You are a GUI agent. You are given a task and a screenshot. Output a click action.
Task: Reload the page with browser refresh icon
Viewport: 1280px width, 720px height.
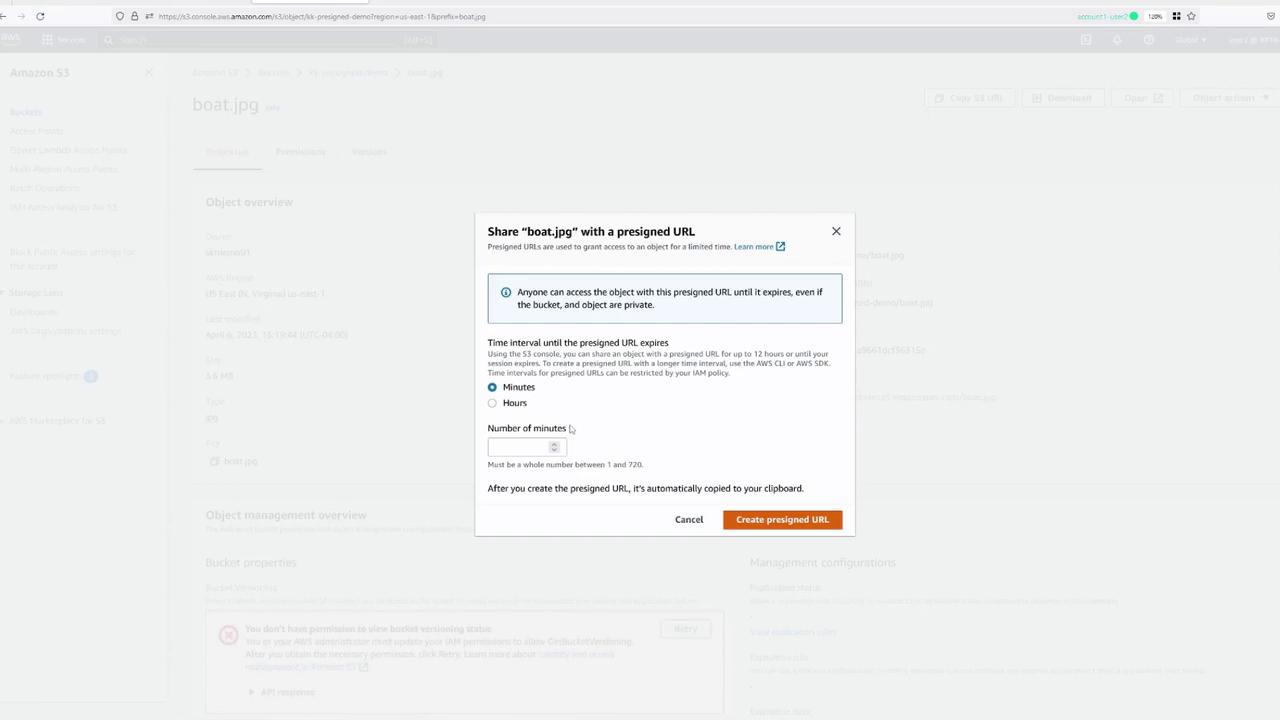coord(40,16)
